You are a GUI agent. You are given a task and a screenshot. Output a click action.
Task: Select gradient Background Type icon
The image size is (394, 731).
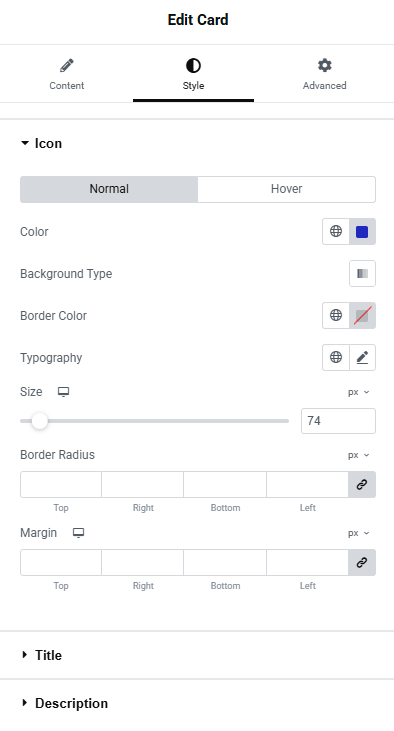click(x=362, y=274)
